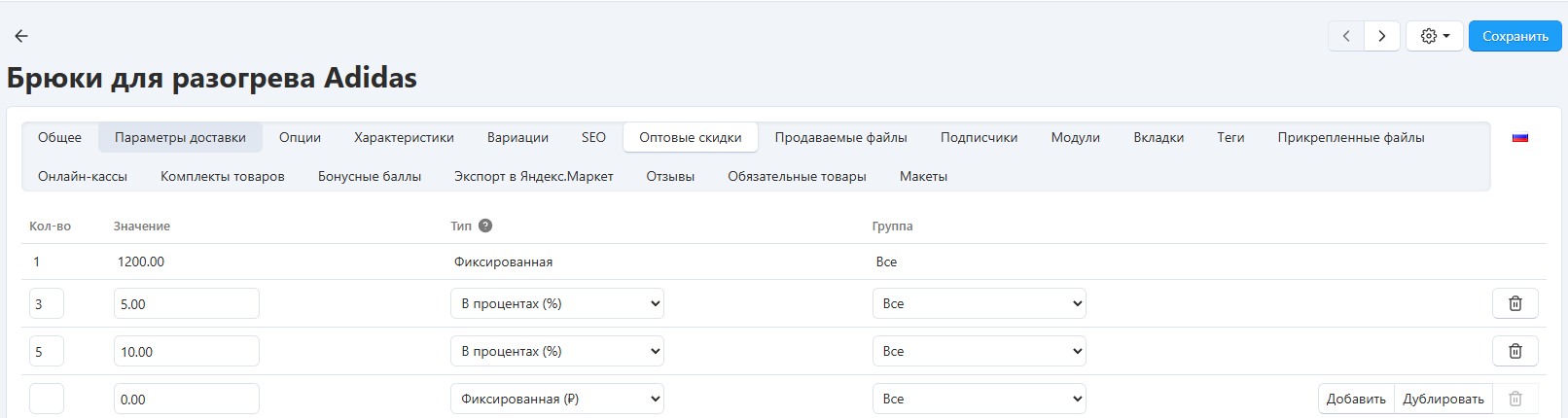Open the Общее tab
This screenshot has width=1568, height=418.
(60, 137)
